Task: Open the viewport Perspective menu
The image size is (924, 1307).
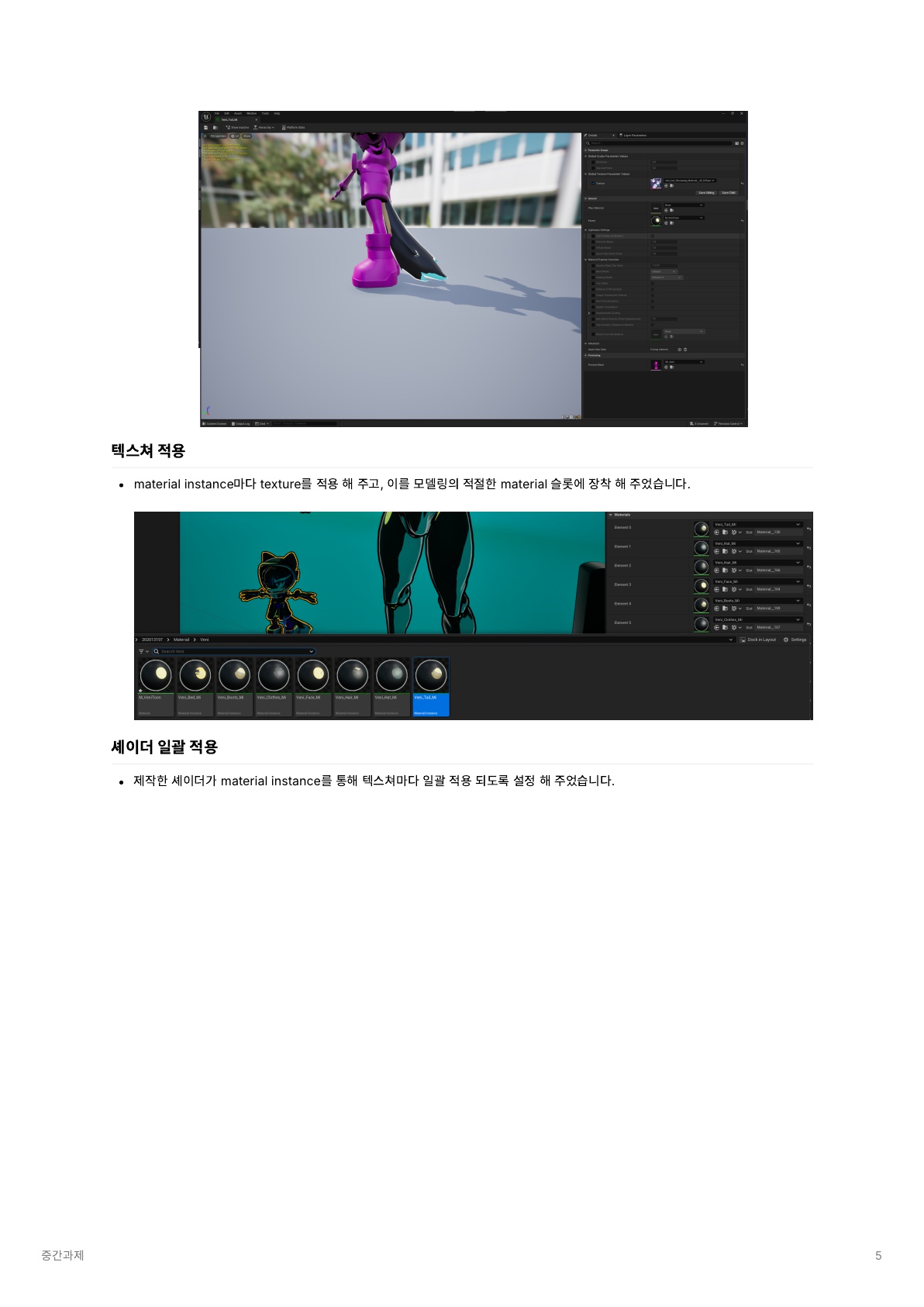Action: 219,136
